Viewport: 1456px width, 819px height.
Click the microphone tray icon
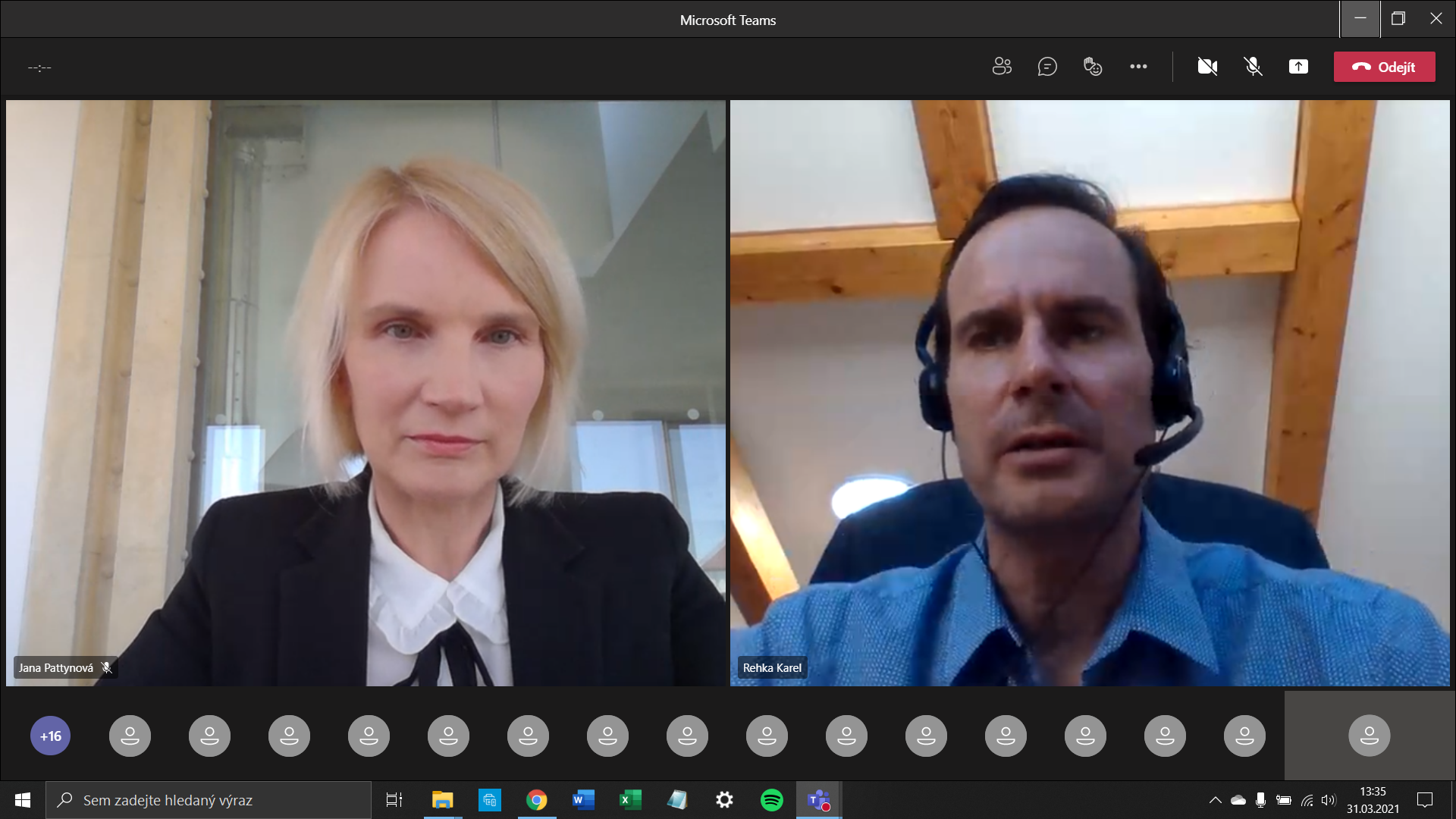point(1260,800)
